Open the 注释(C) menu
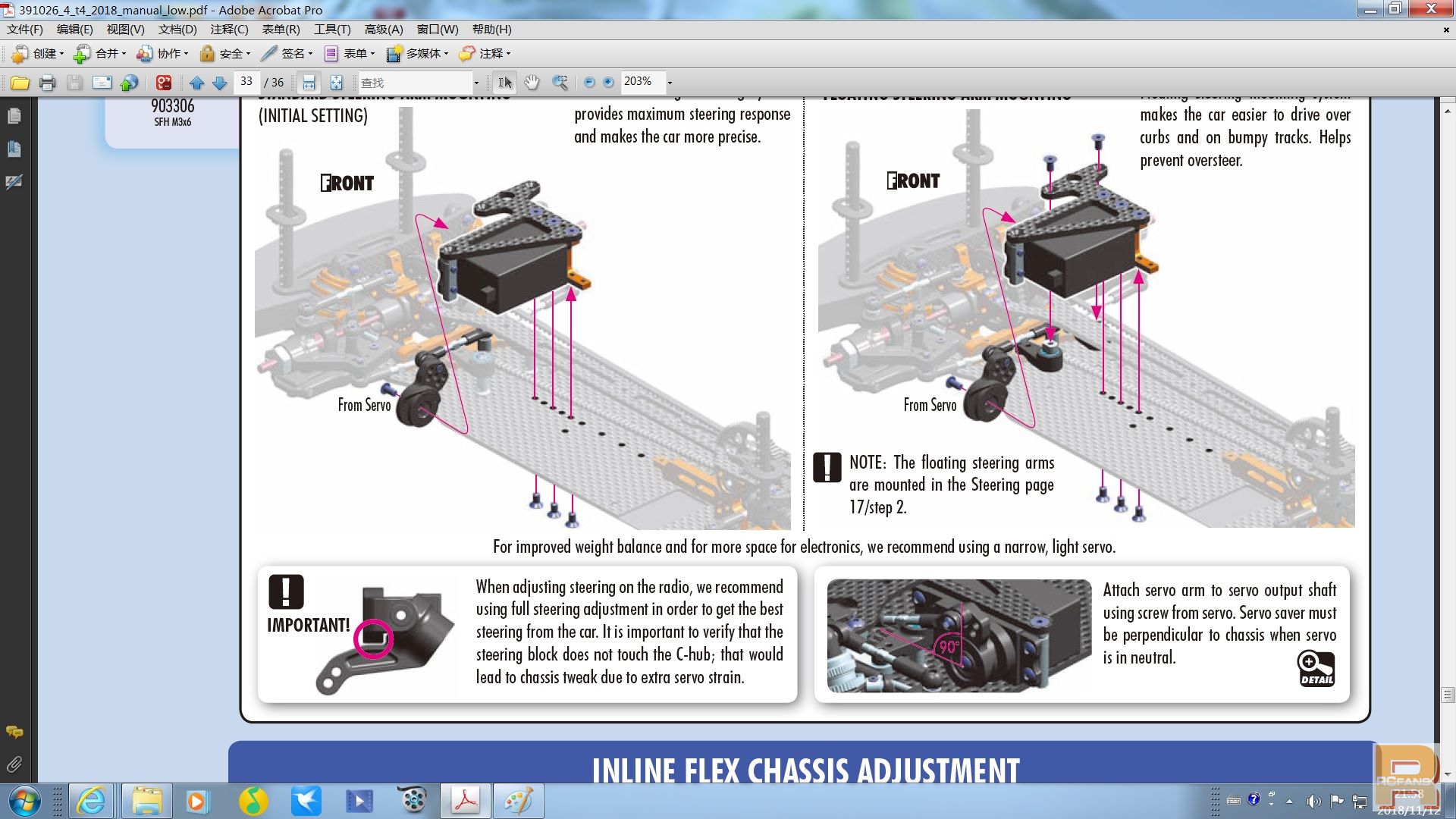The width and height of the screenshot is (1456, 819). coord(230,30)
